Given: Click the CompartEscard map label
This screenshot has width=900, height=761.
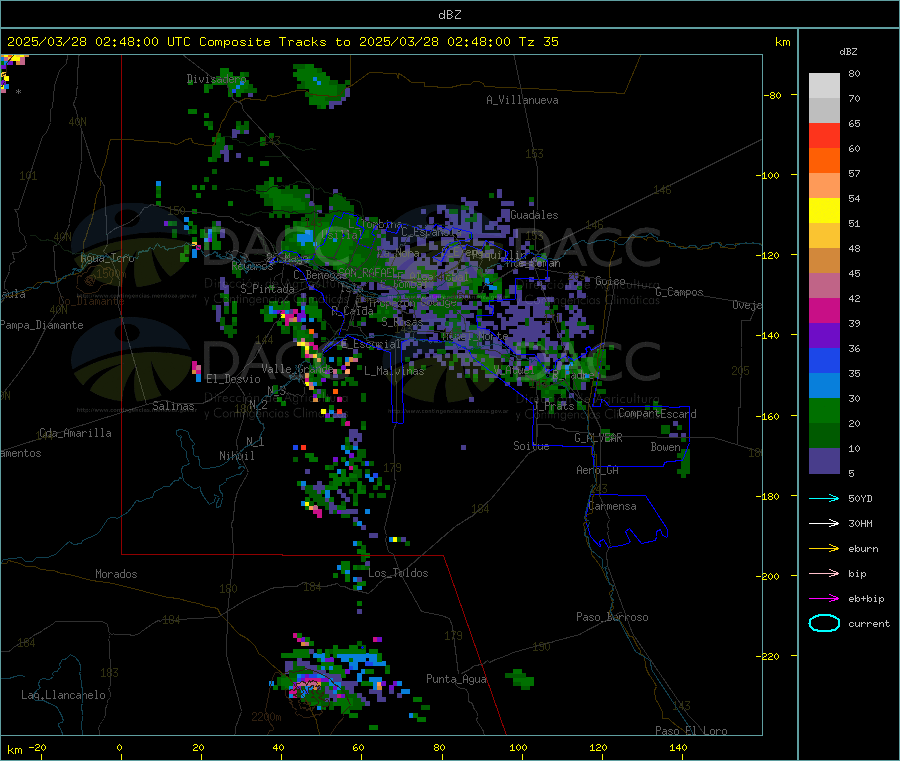Looking at the screenshot, I should [x=657, y=414].
